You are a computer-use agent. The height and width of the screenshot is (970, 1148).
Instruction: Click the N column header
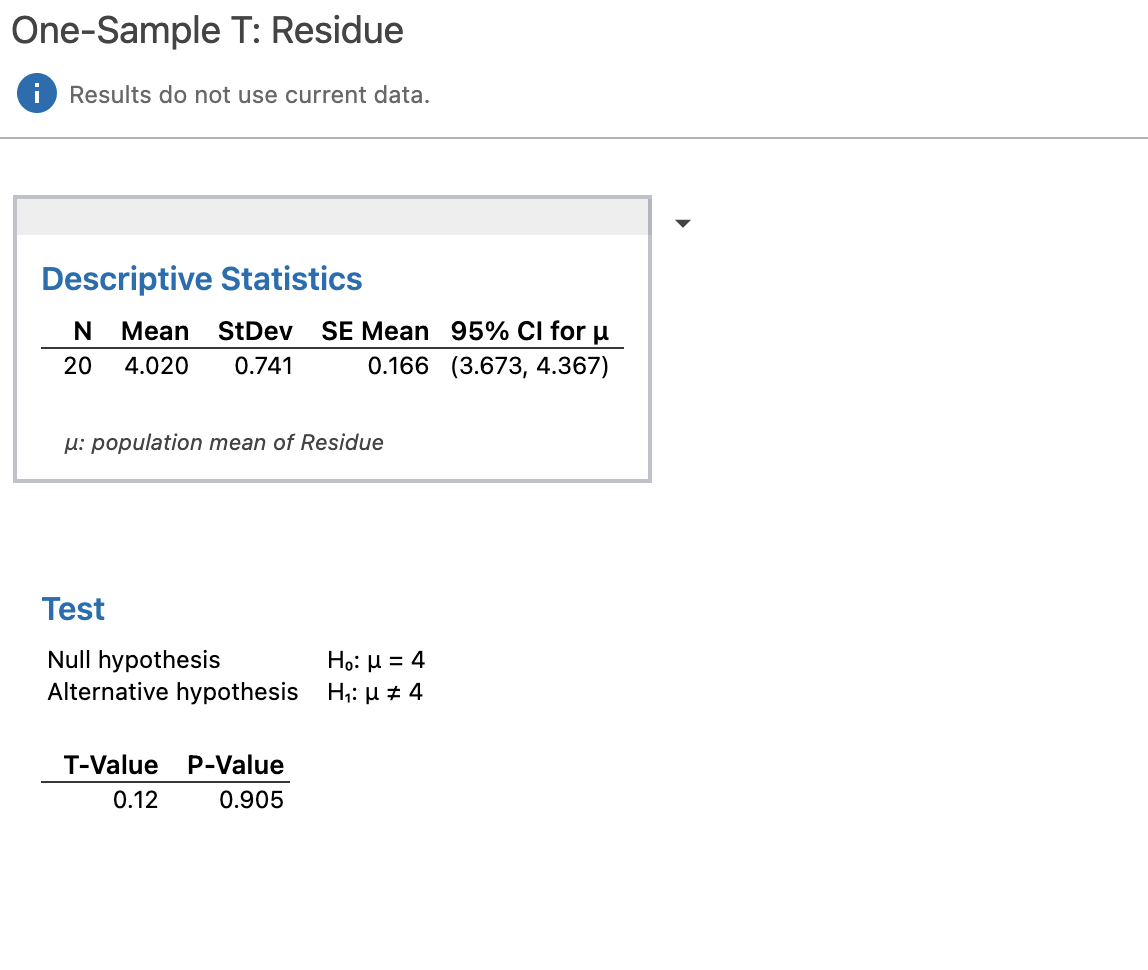pyautogui.click(x=82, y=331)
